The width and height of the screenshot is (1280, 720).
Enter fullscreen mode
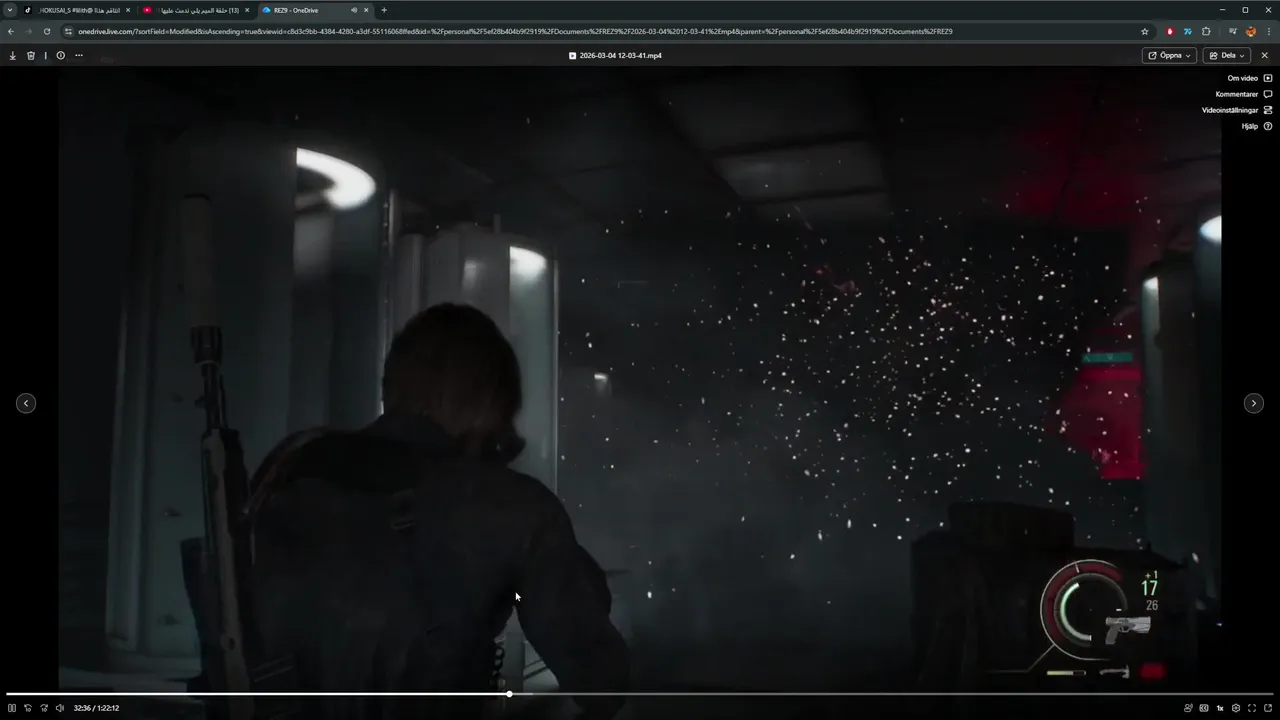pos(1252,708)
